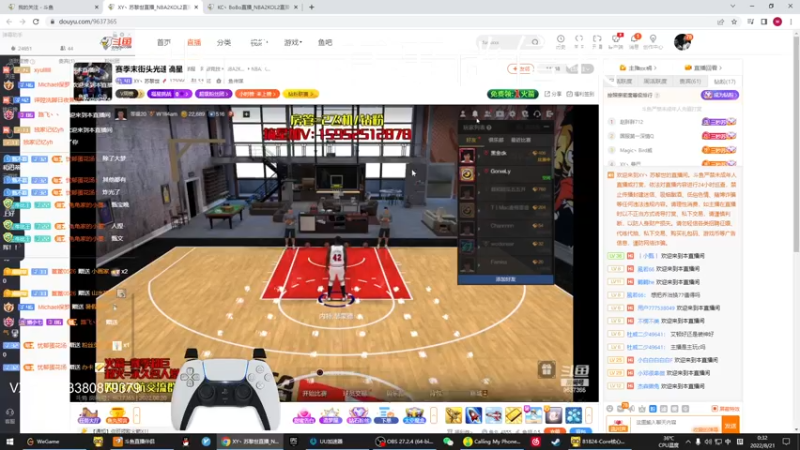Screen dimensions: 800x450
Task: Click the in-game bell notification icon
Action: tap(475, 114)
